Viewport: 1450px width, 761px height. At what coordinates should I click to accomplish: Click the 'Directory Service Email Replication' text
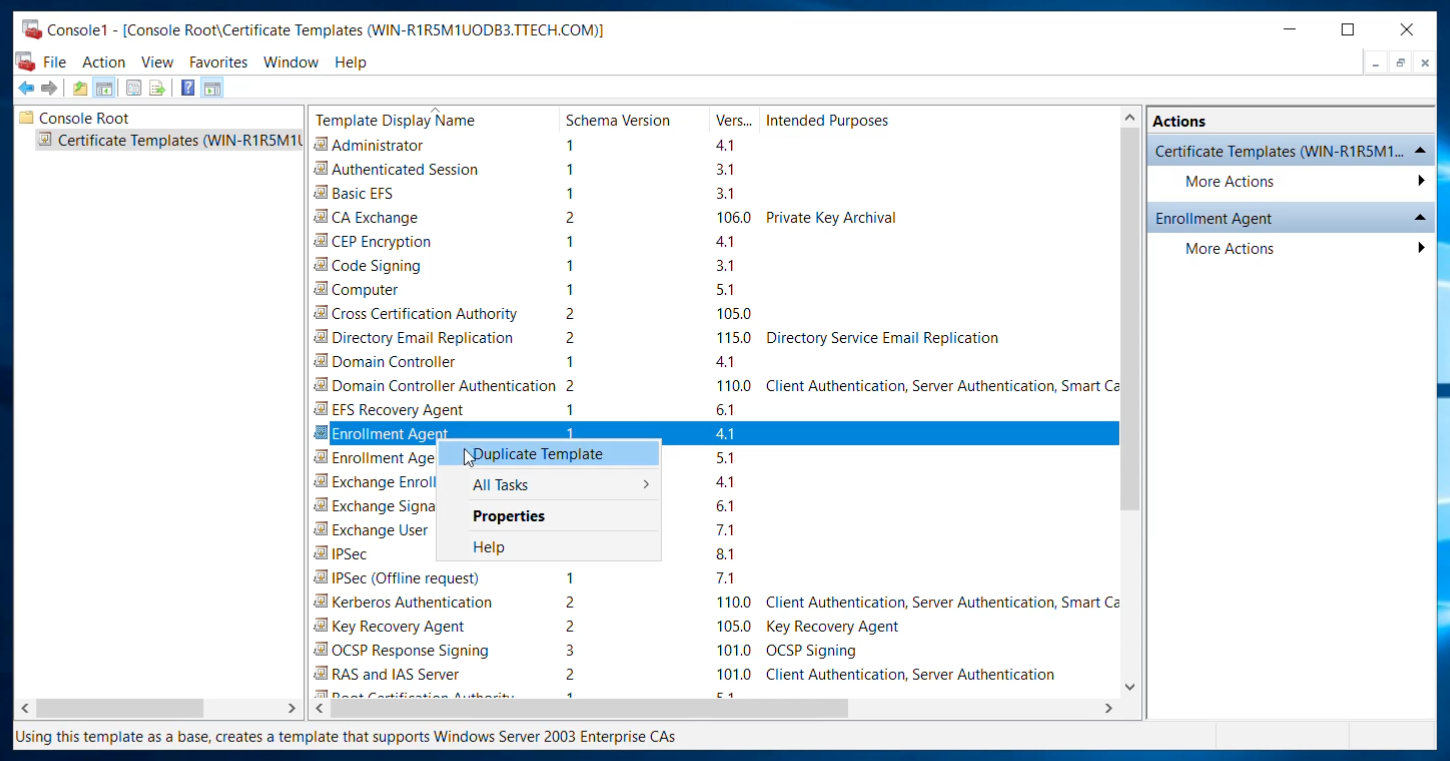coord(882,338)
